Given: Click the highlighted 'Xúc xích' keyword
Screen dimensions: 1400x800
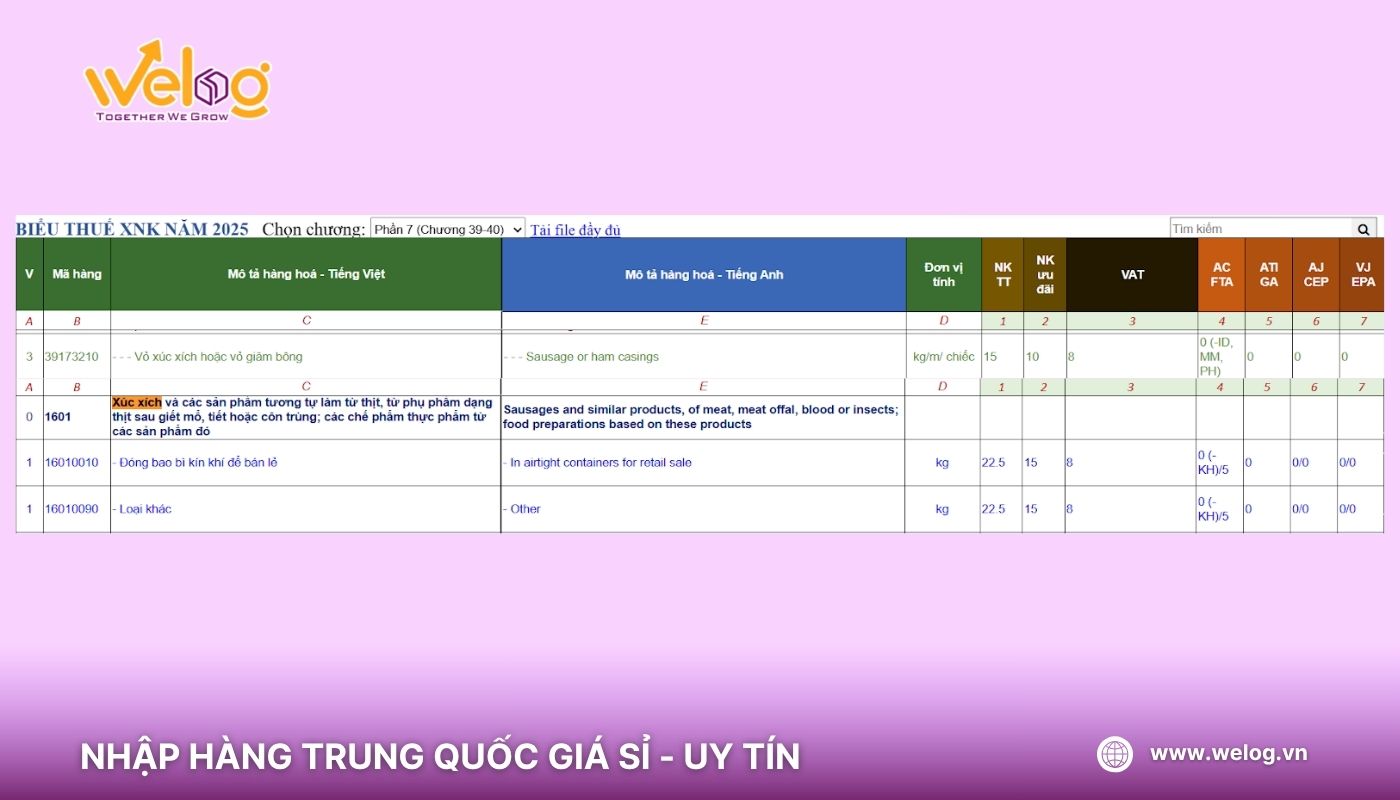Looking at the screenshot, I should (139, 401).
